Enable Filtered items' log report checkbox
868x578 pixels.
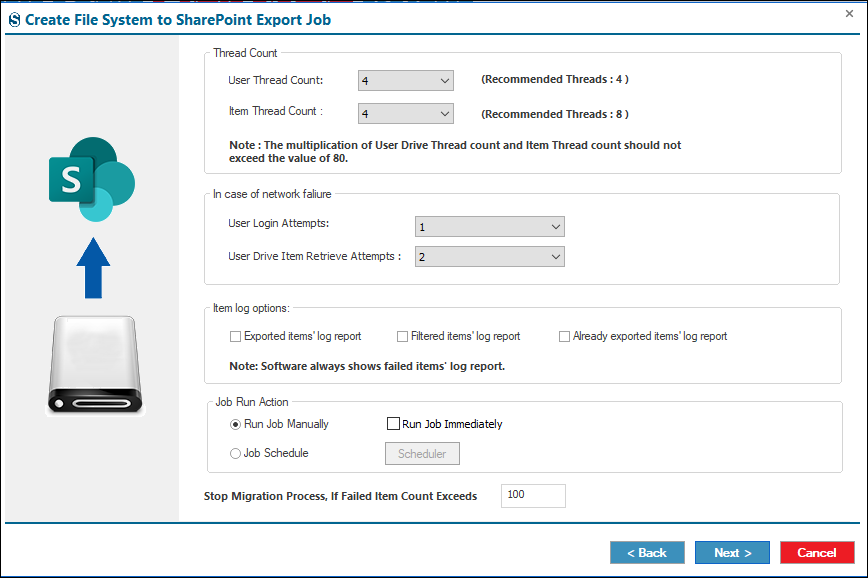(402, 337)
